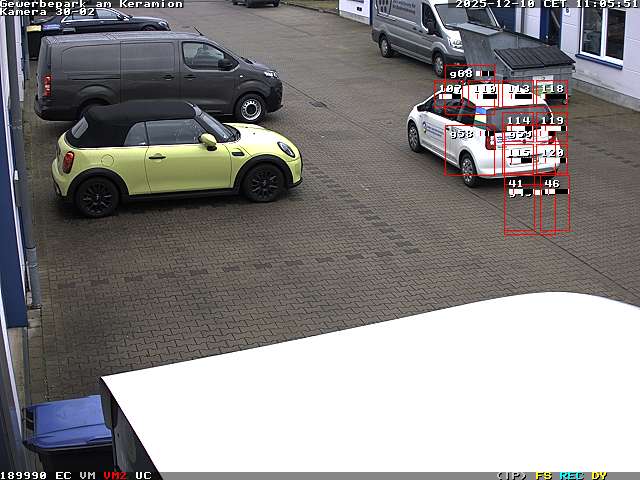Viewport: 640px width, 480px height.
Task: Click the 2025-12-10 date overlay
Action: coord(495,4)
